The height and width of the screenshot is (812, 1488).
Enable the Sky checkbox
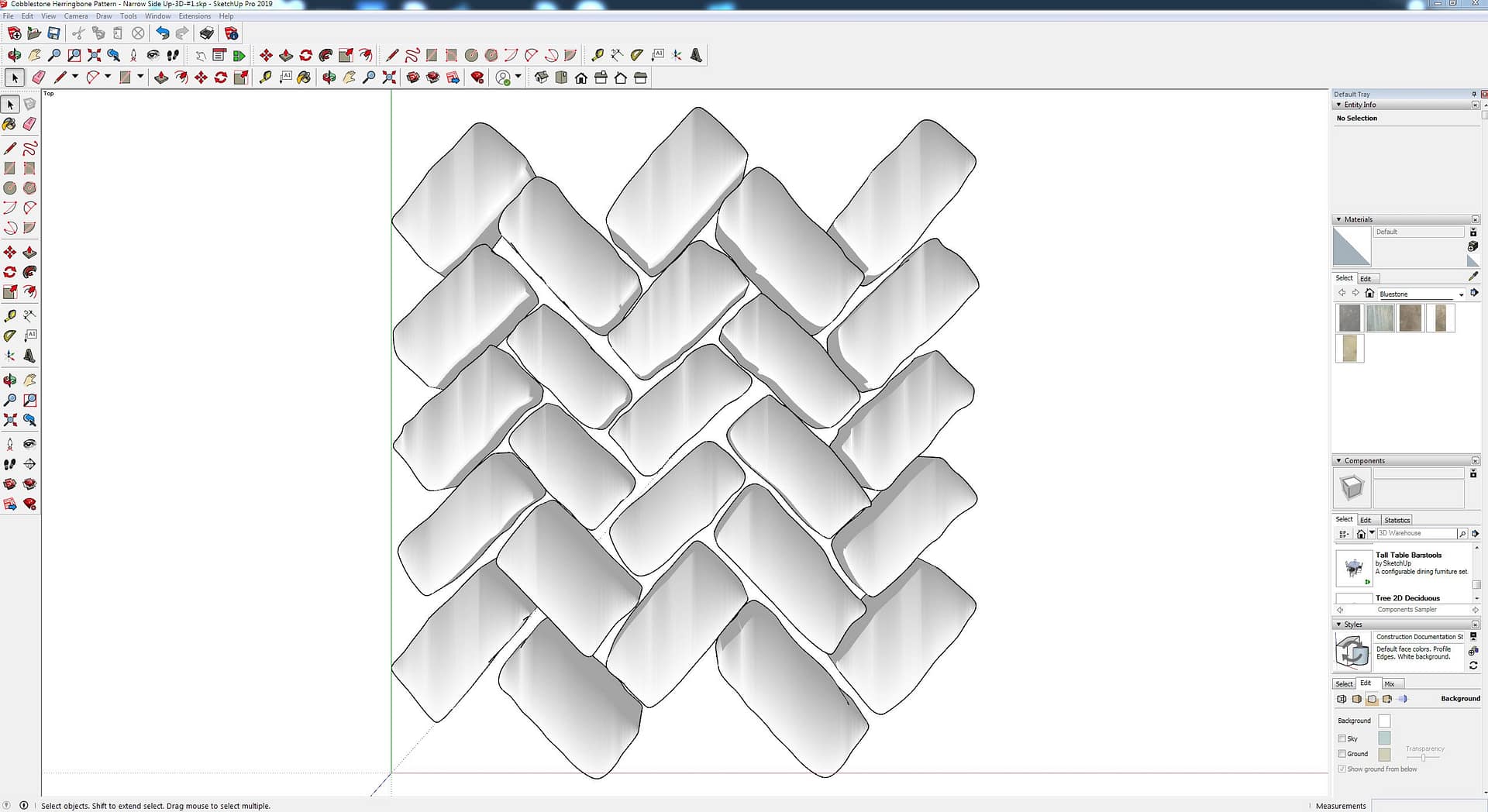click(x=1342, y=738)
